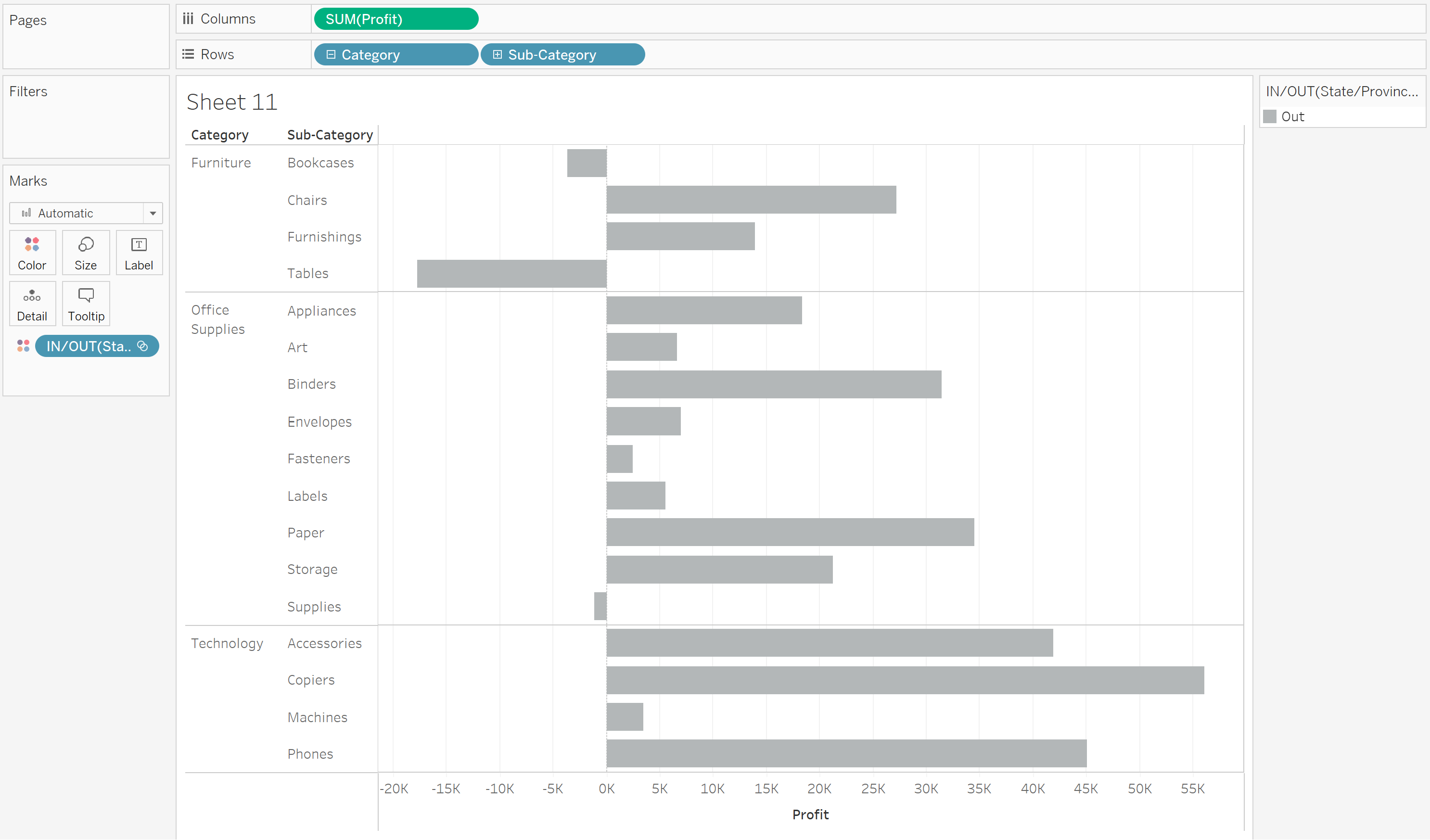Open the Size marks card

(86, 253)
